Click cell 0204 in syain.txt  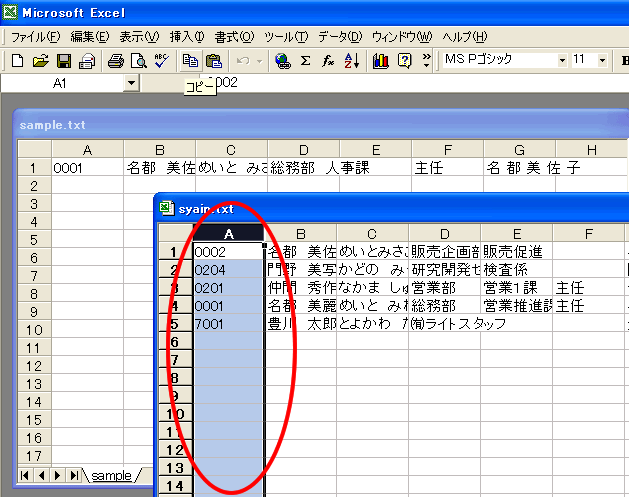tap(228, 270)
